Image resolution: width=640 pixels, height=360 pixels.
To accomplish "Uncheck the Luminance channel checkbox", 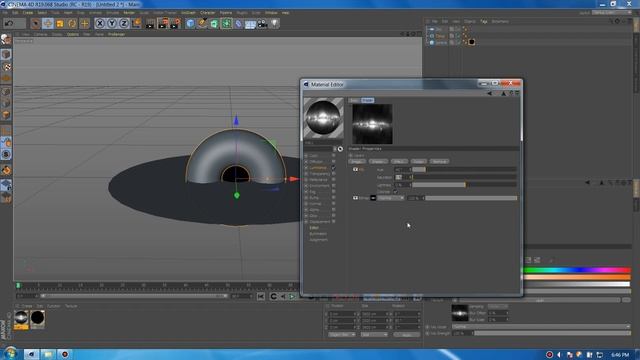I will coord(333,168).
